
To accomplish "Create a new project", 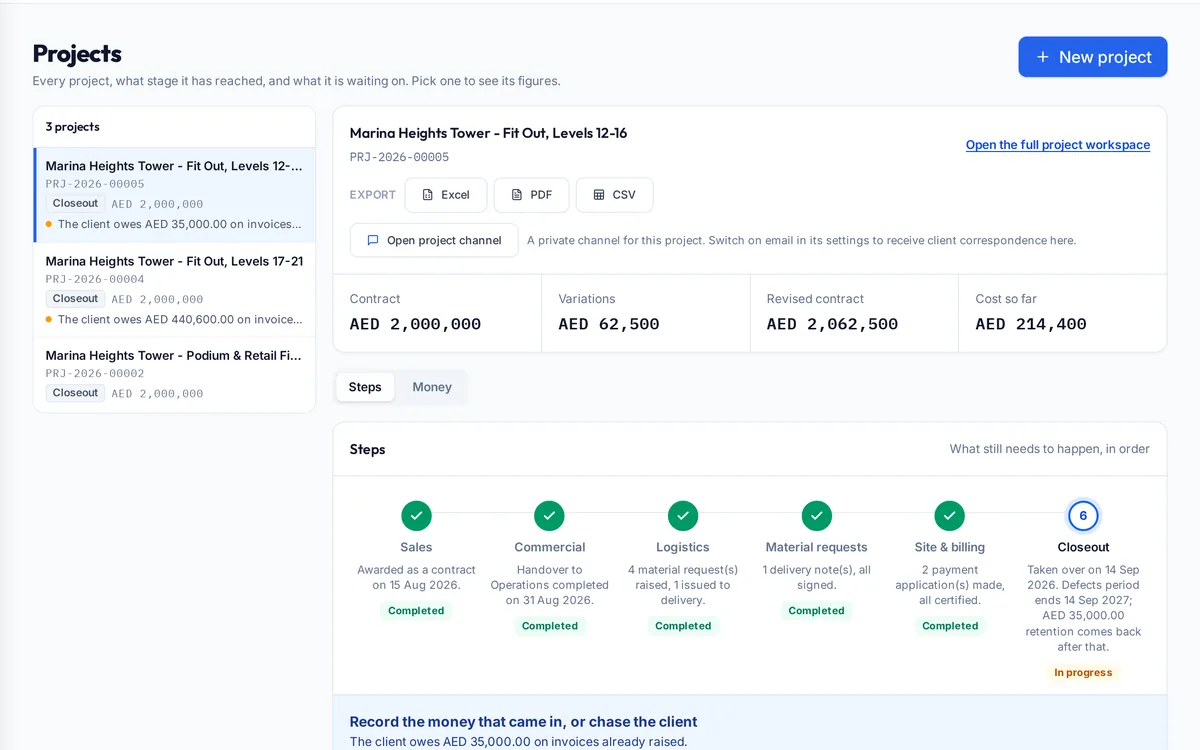I will (1093, 57).
